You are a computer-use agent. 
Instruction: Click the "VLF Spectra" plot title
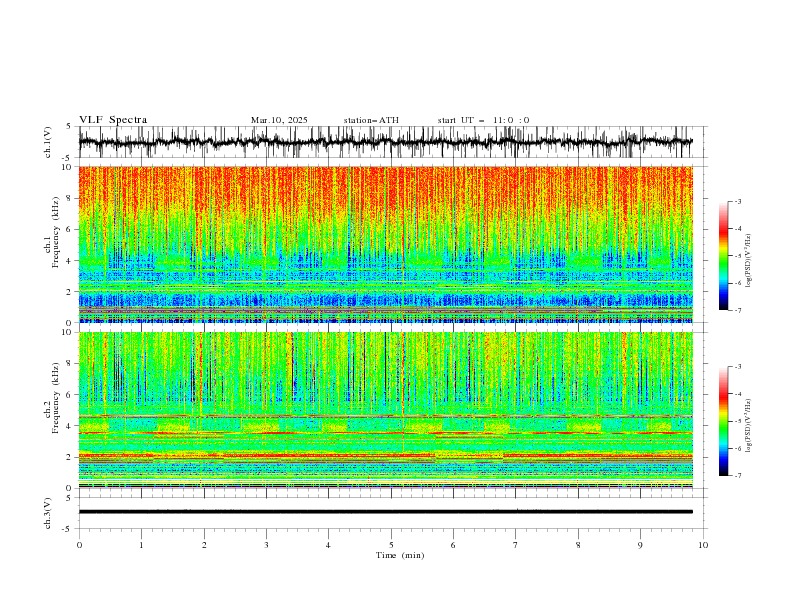pyautogui.click(x=113, y=120)
